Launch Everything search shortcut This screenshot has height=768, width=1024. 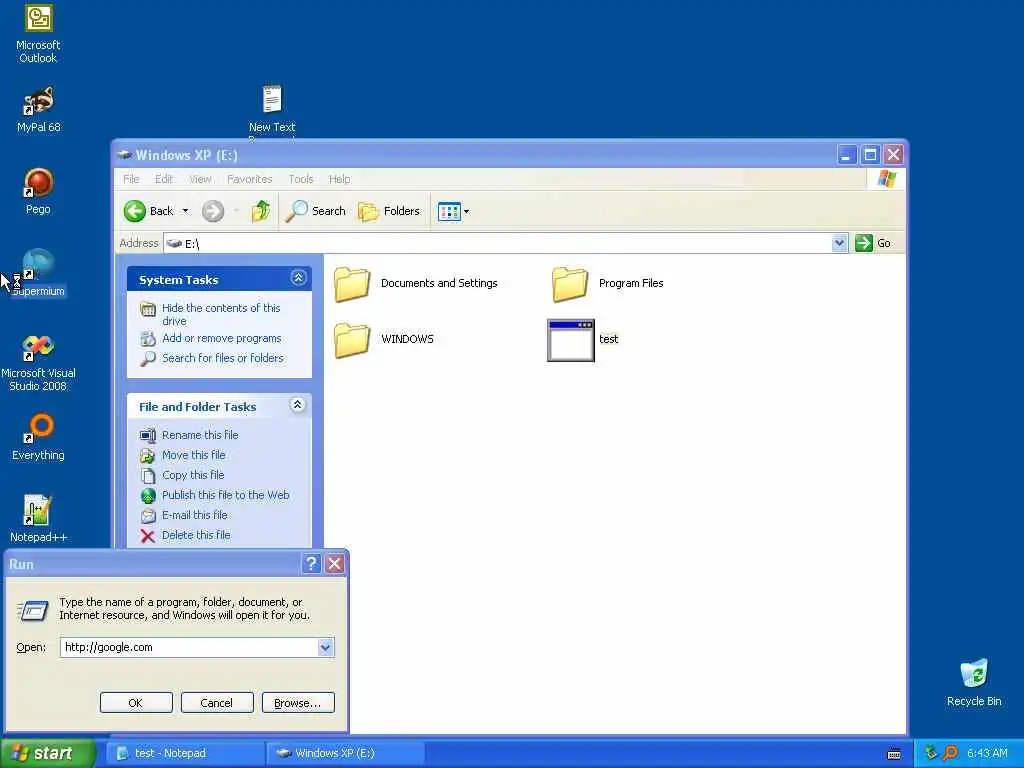38,437
